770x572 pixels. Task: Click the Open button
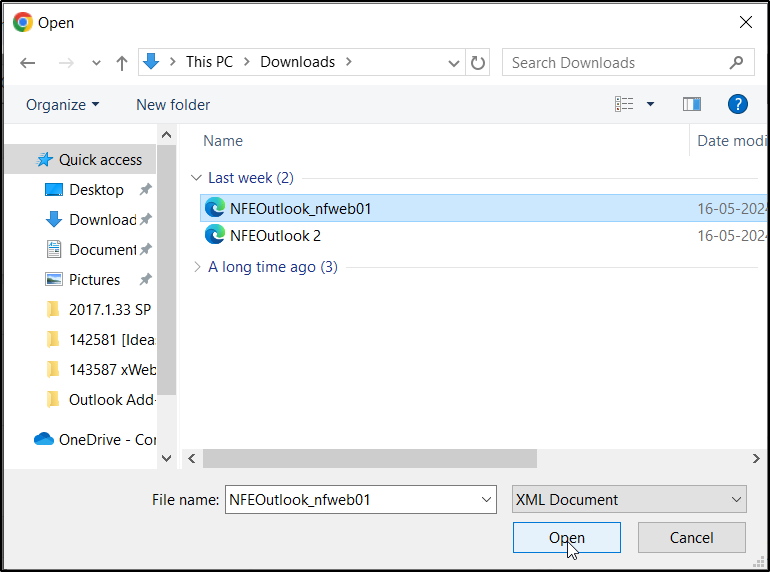click(x=567, y=538)
